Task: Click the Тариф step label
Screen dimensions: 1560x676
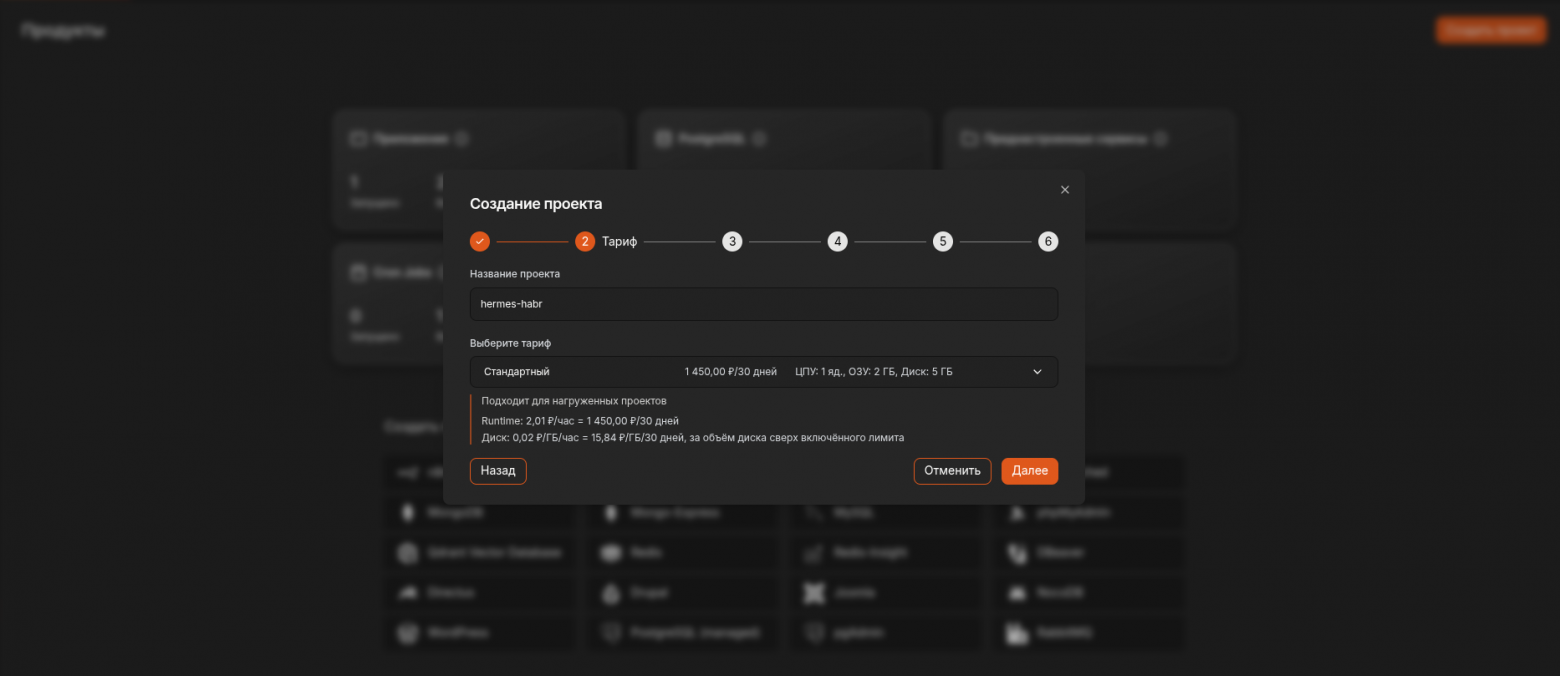Action: [x=619, y=241]
